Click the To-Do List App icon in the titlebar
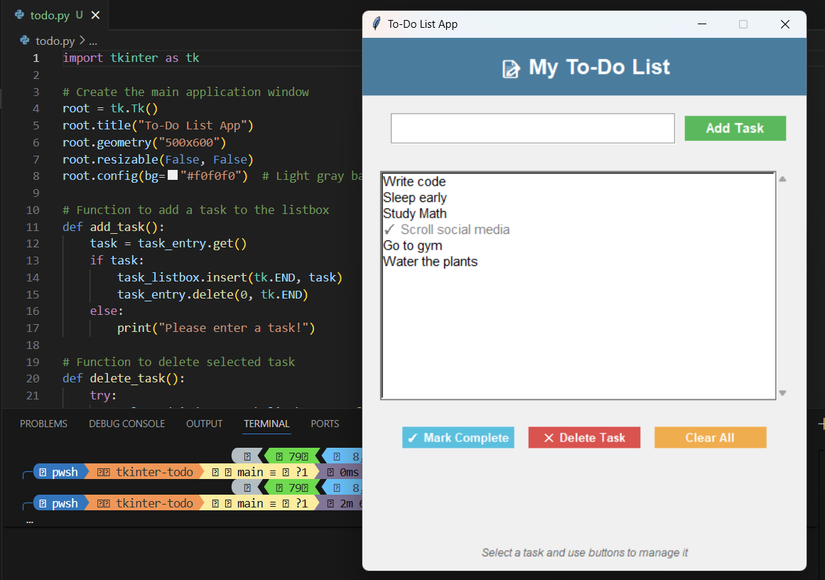This screenshot has height=580, width=825. (376, 24)
